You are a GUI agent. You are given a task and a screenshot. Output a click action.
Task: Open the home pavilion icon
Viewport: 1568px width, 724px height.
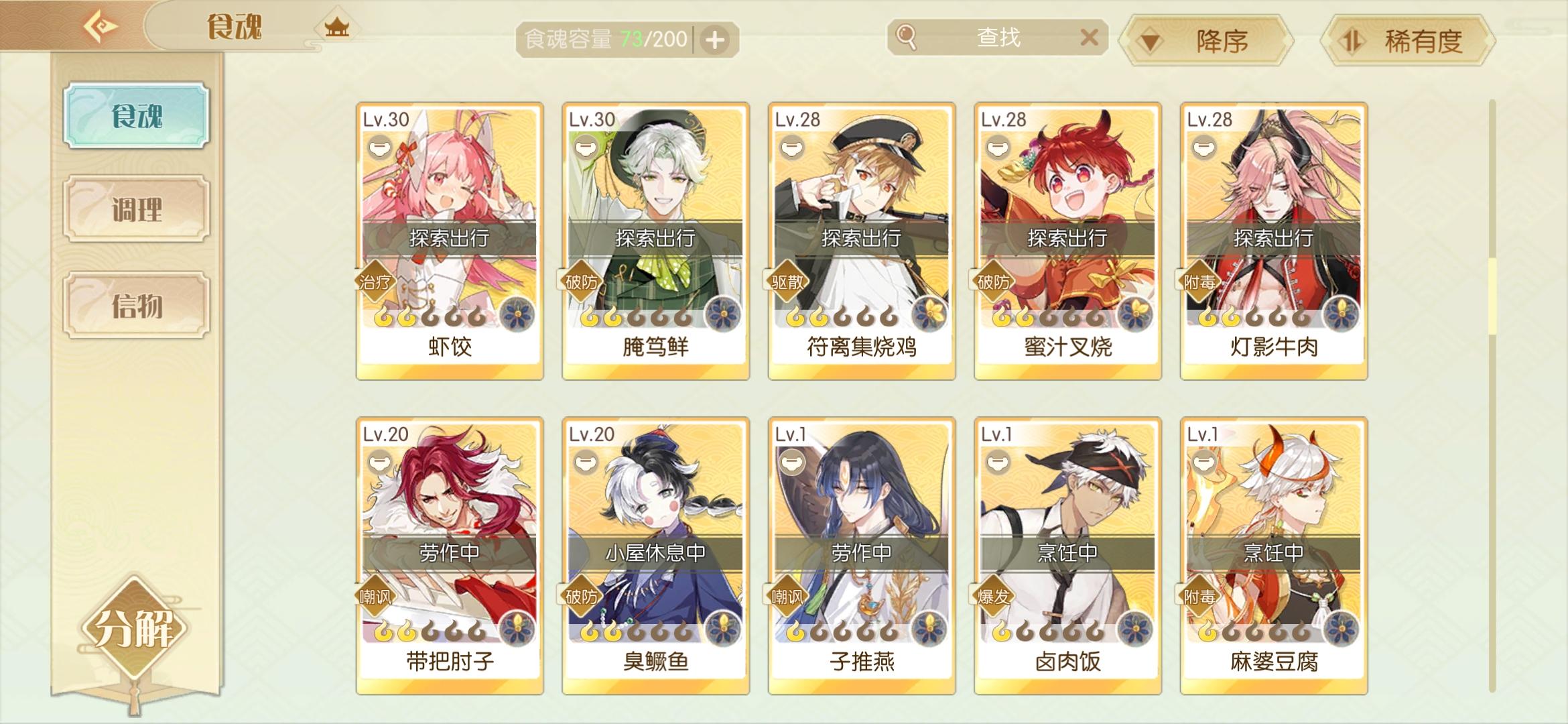[x=337, y=27]
